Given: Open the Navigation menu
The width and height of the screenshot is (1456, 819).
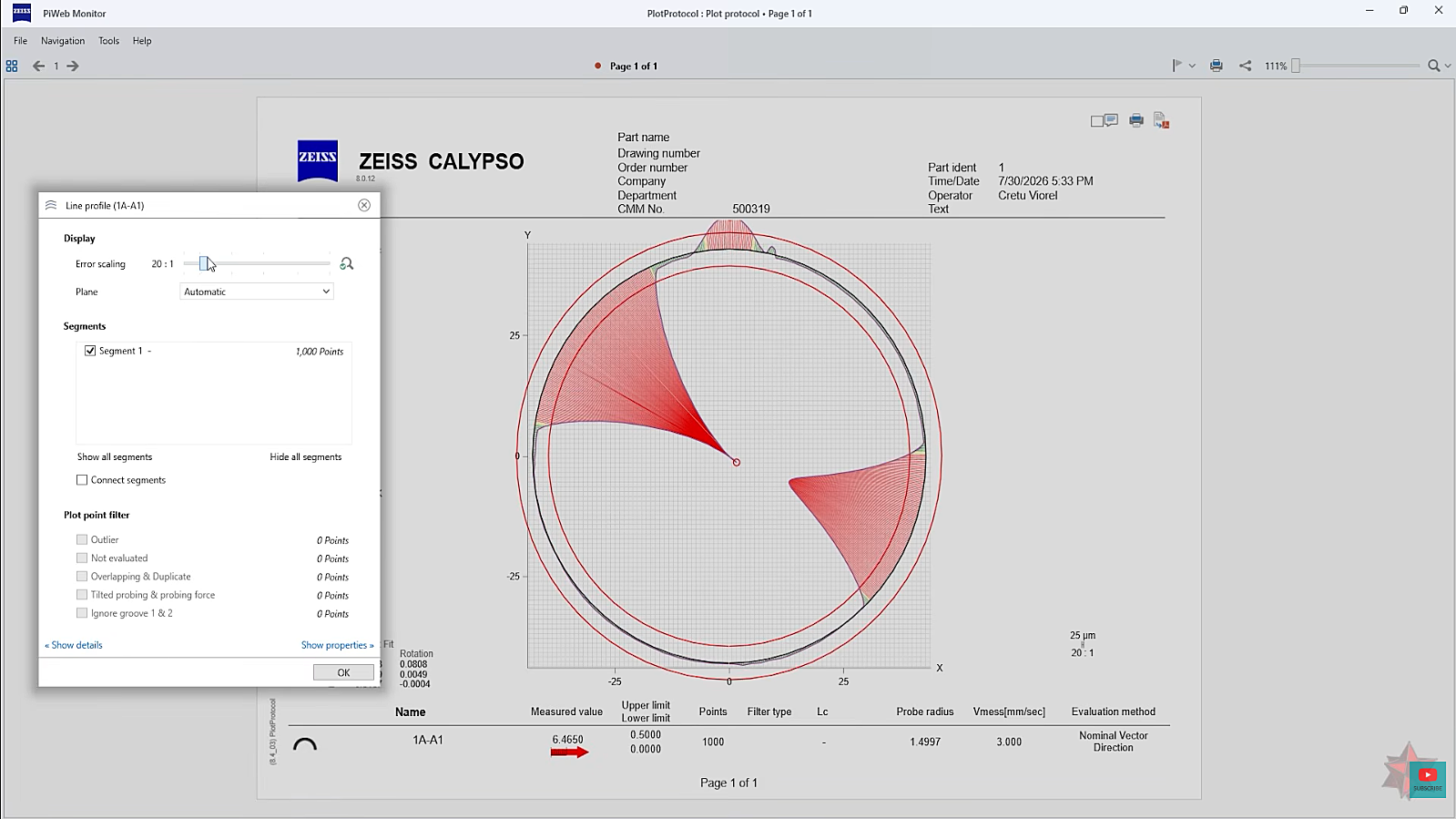Looking at the screenshot, I should point(63,41).
